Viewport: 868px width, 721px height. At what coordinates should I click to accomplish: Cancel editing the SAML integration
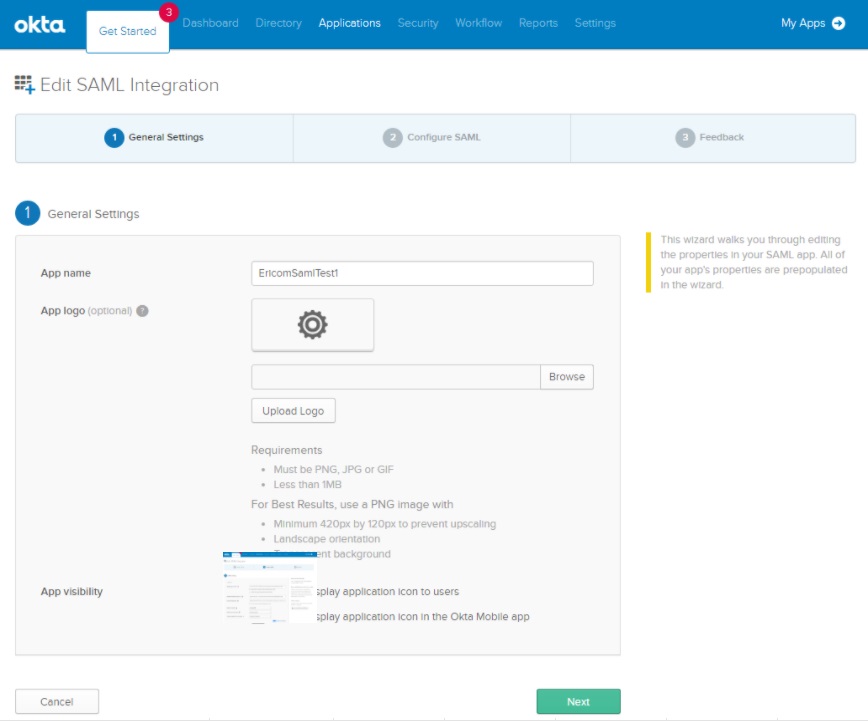(57, 702)
